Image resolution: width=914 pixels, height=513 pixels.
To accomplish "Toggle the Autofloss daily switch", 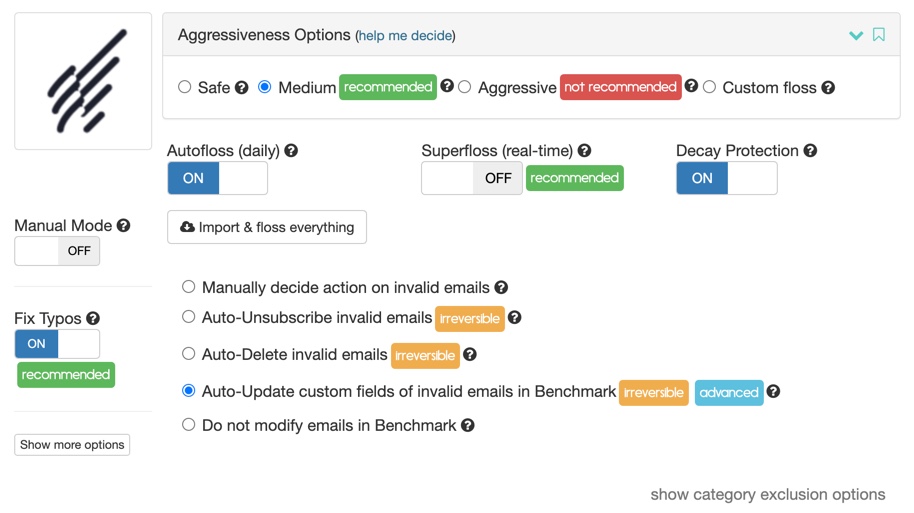I will pyautogui.click(x=217, y=178).
